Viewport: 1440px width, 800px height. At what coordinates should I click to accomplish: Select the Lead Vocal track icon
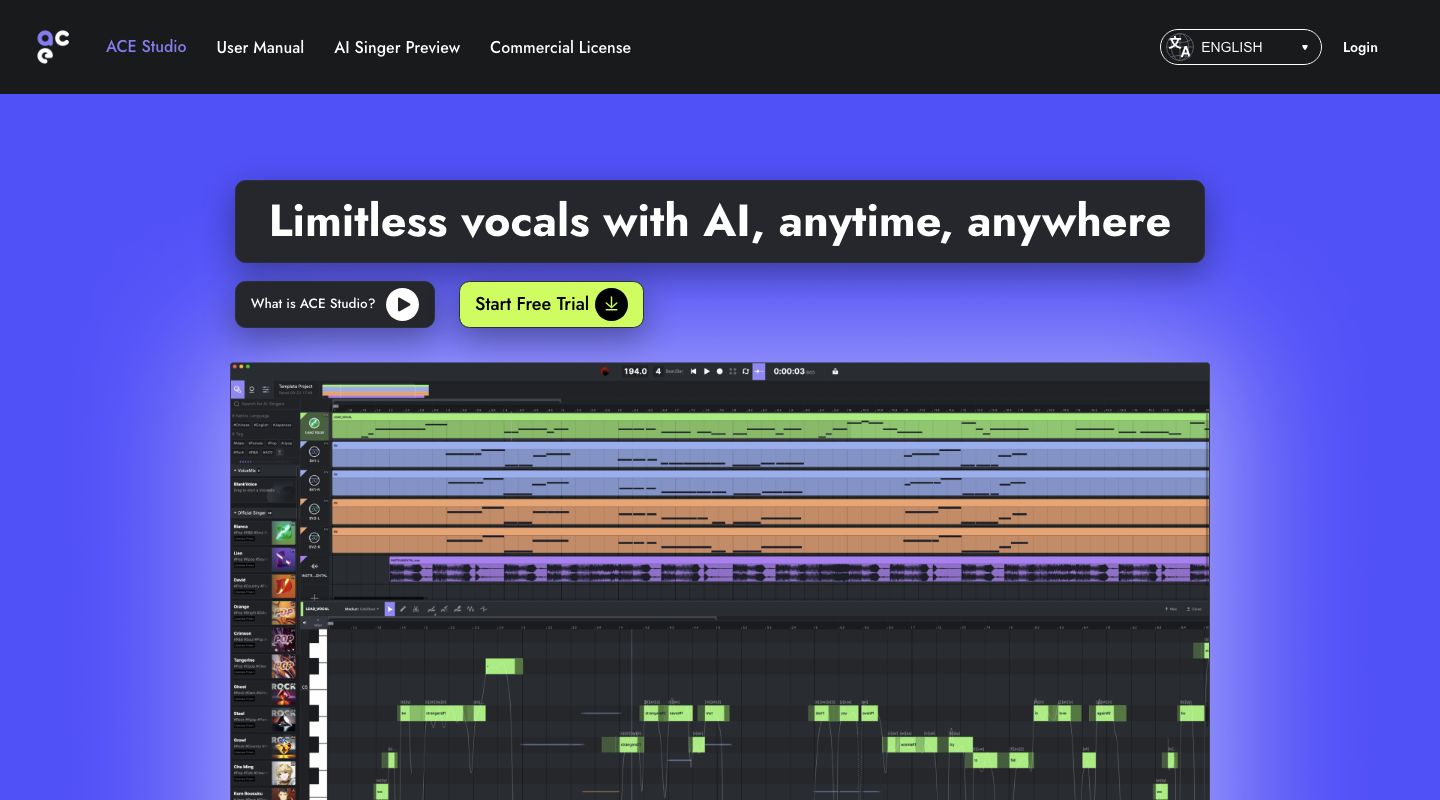coord(314,423)
